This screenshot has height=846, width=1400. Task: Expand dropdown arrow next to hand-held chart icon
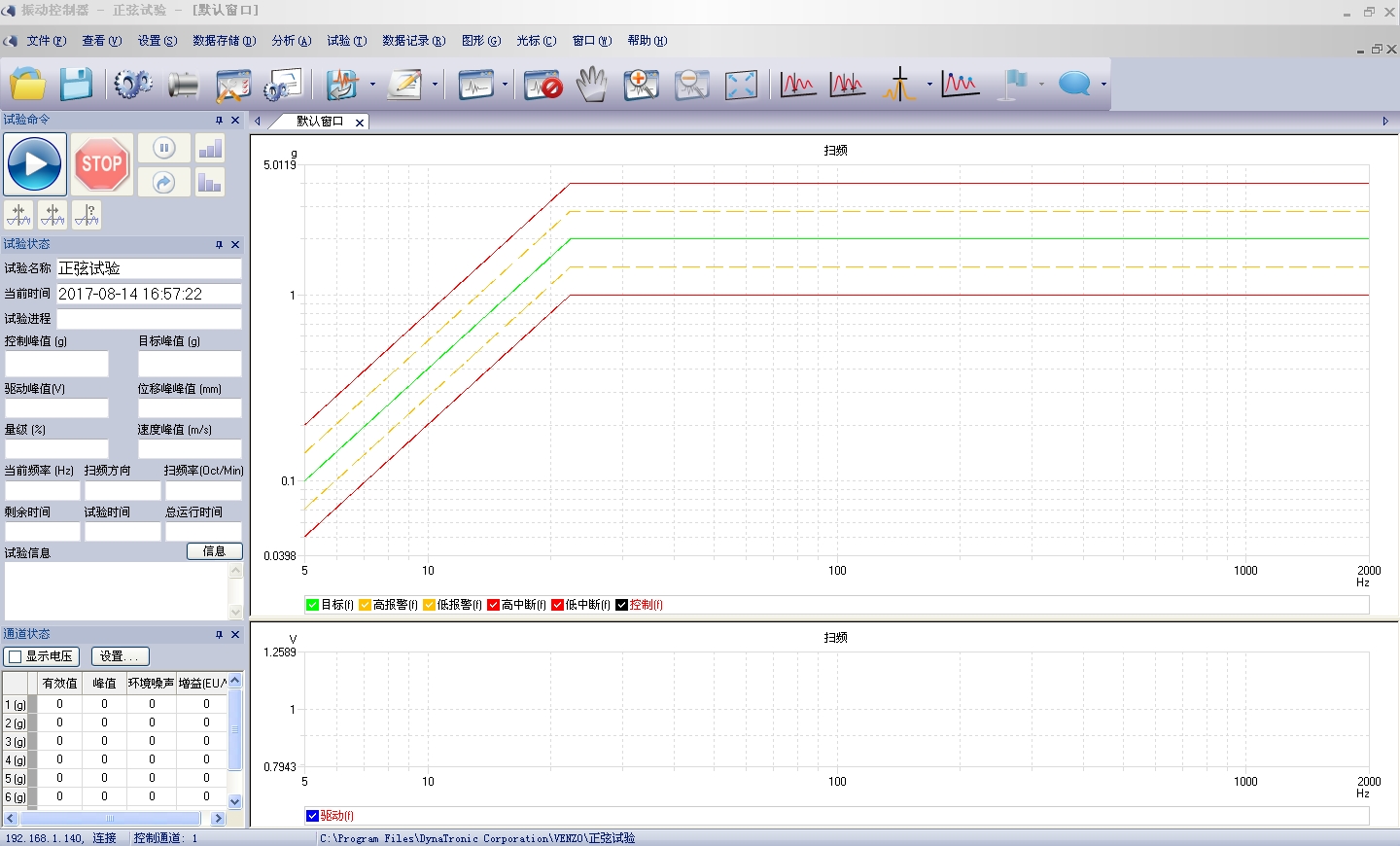[372, 85]
